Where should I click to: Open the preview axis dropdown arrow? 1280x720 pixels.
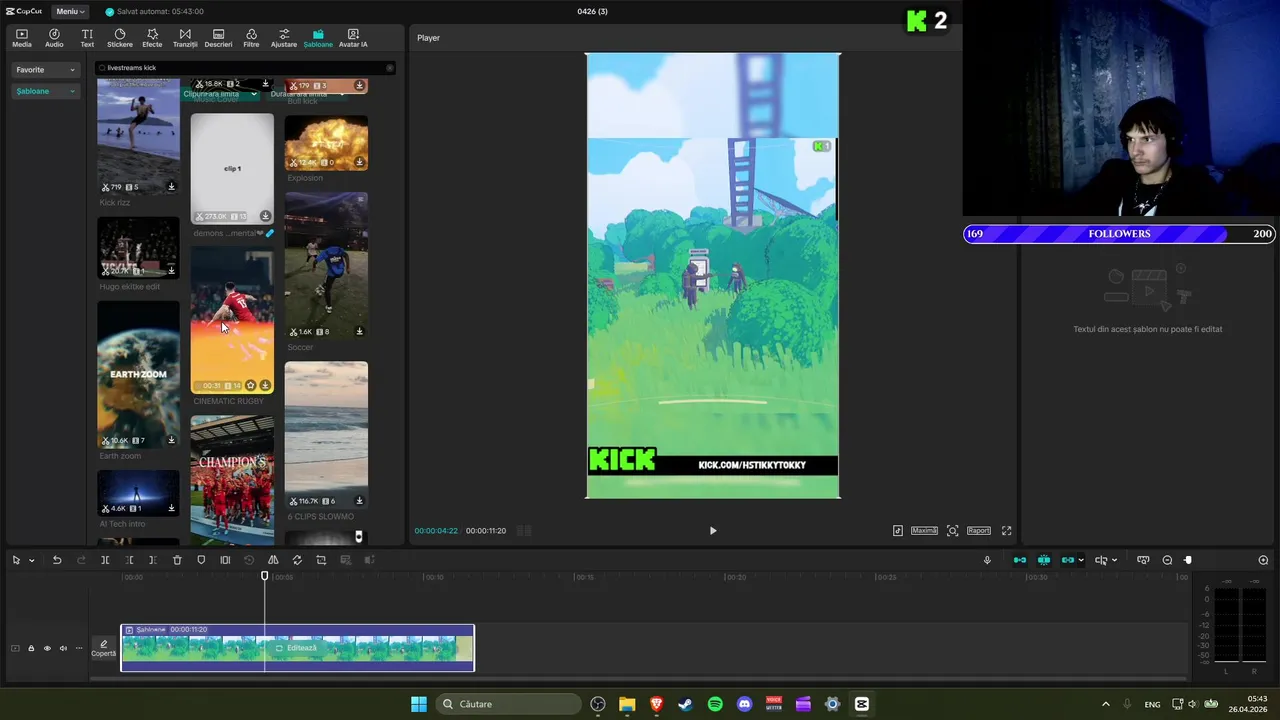pos(1114,560)
